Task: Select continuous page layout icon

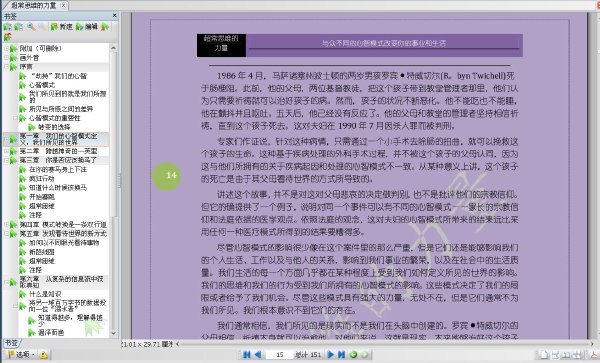Action: coord(555,355)
